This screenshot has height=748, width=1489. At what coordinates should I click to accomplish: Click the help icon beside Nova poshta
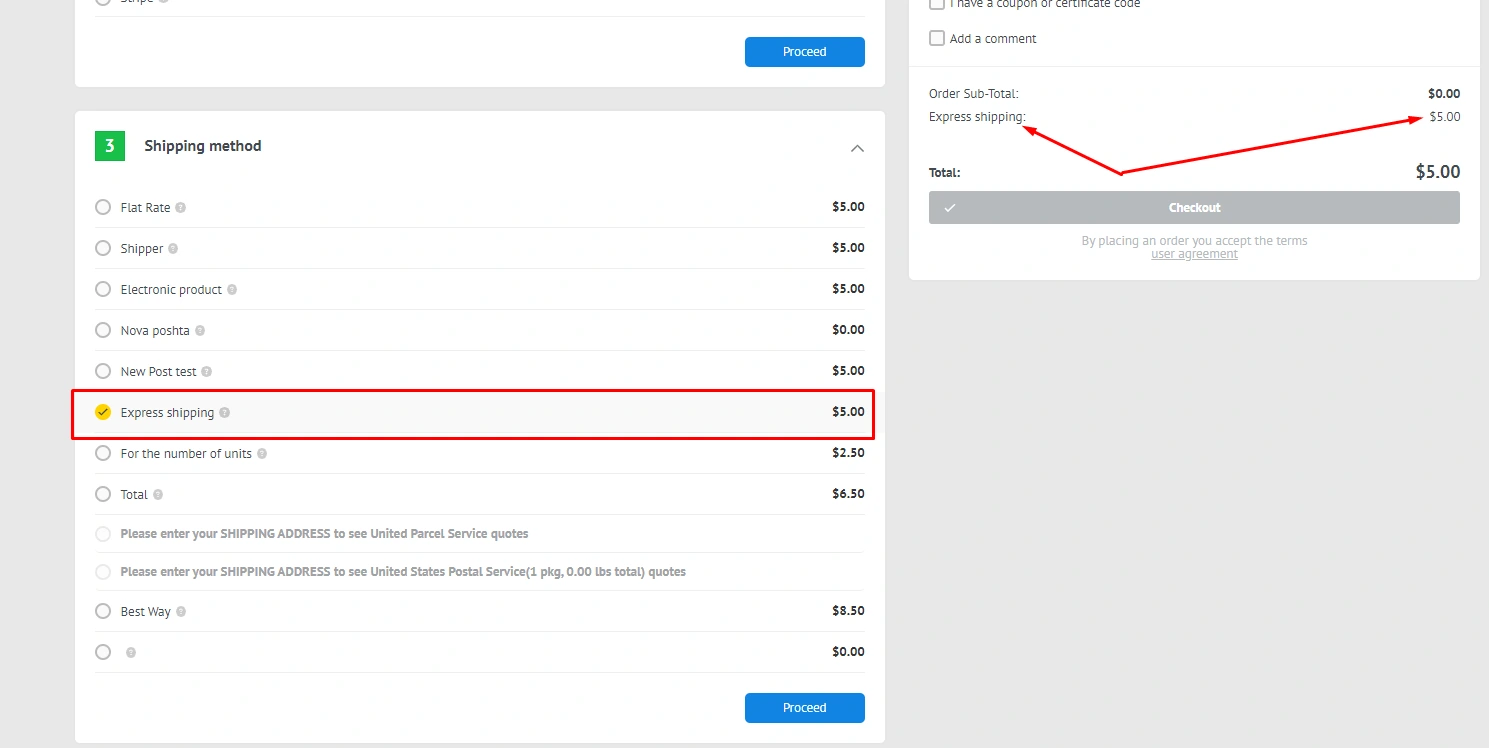200,331
